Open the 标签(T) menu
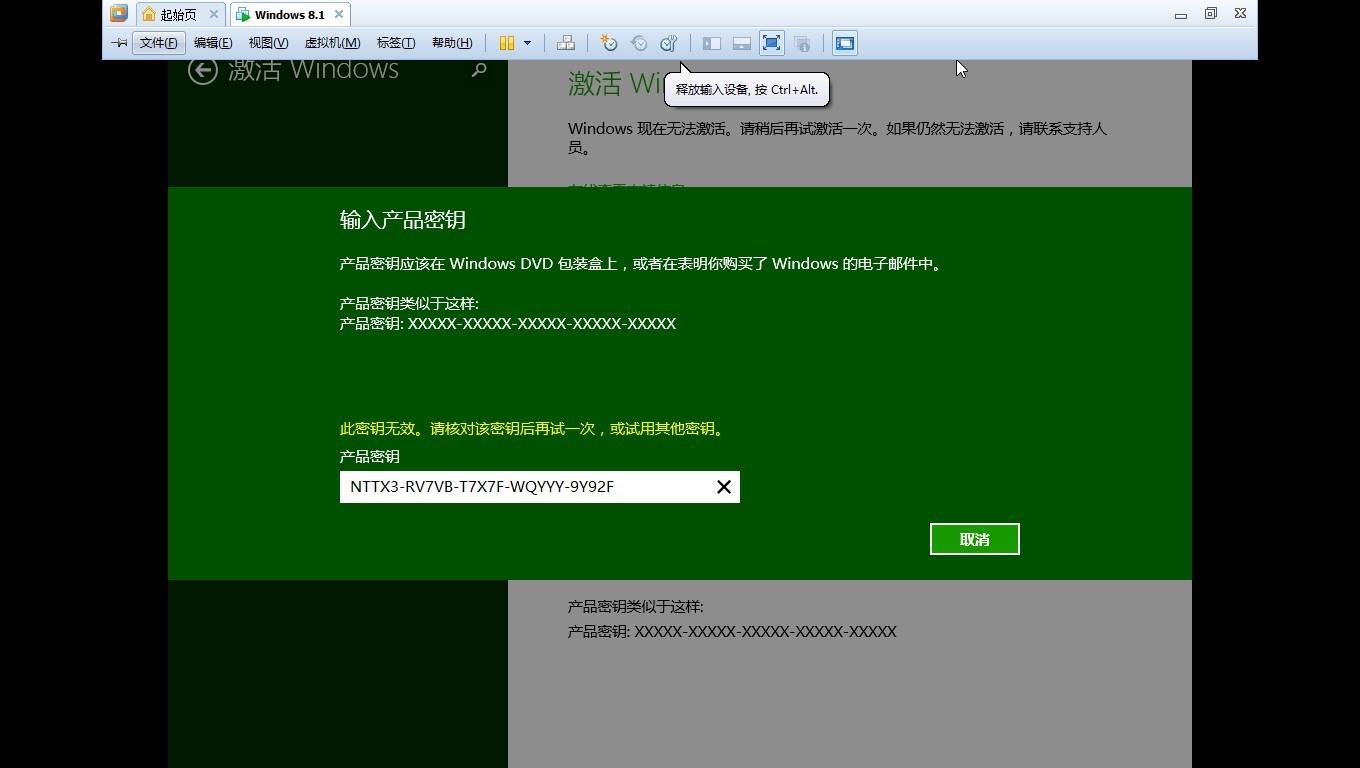The height and width of the screenshot is (768, 1360). [x=396, y=43]
